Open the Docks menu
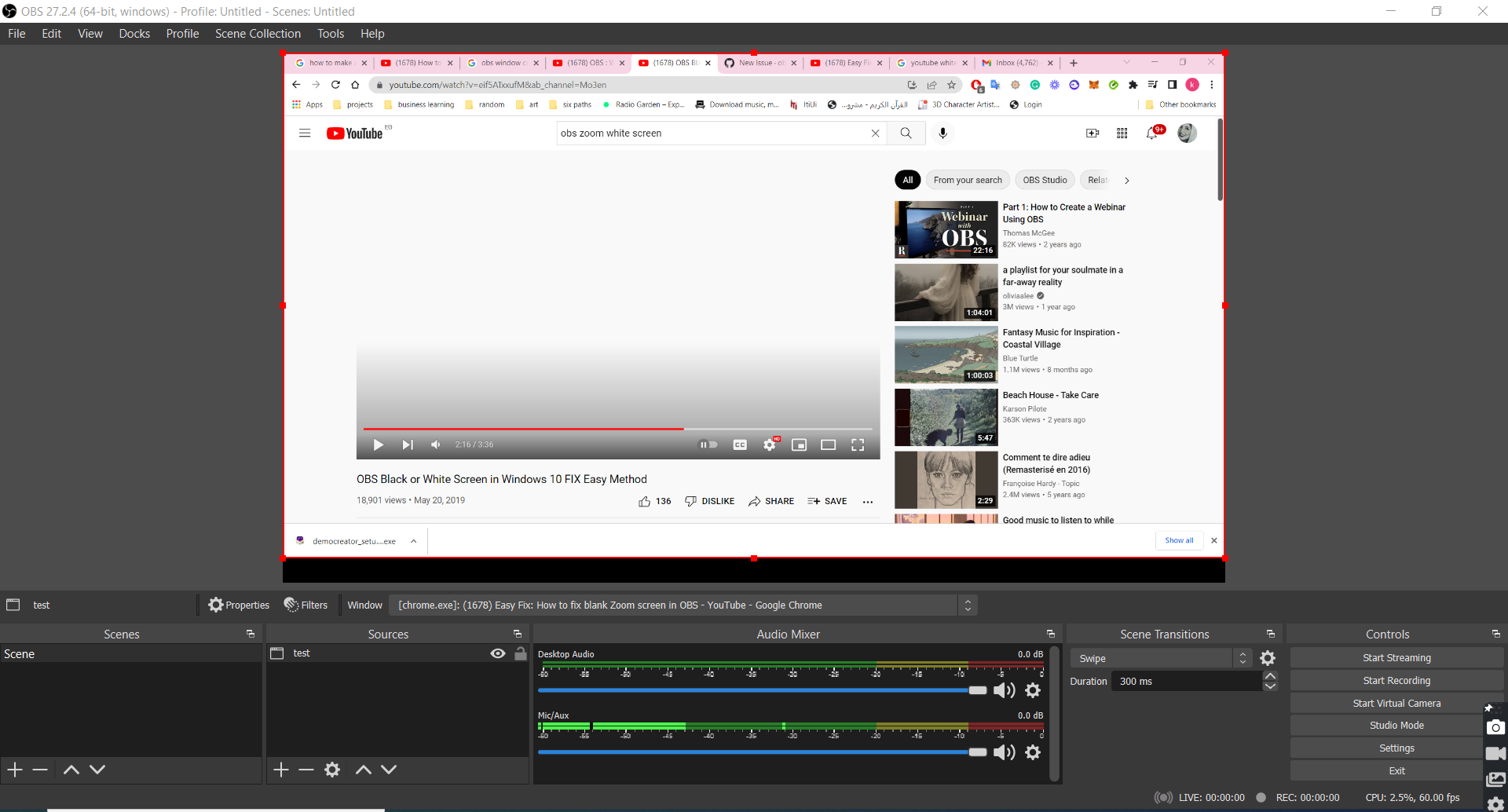This screenshot has height=812, width=1508. point(134,33)
